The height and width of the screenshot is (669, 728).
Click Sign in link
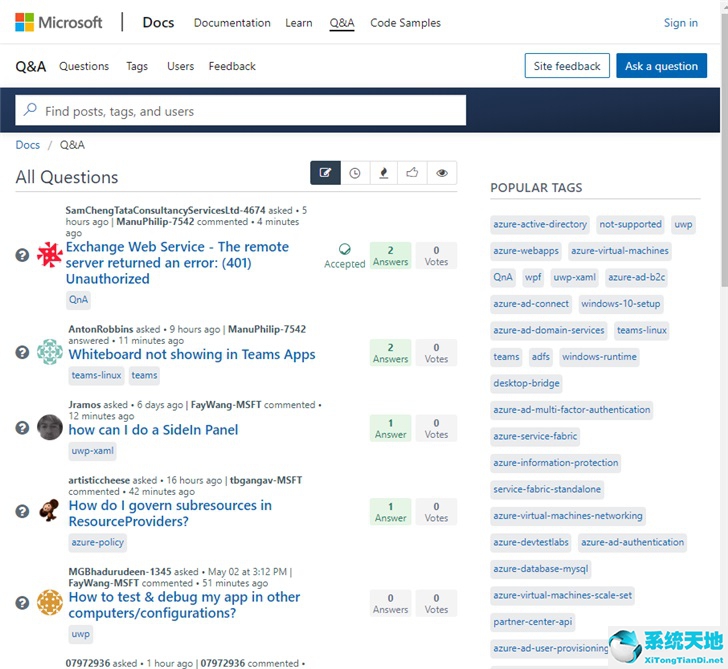pos(681,23)
